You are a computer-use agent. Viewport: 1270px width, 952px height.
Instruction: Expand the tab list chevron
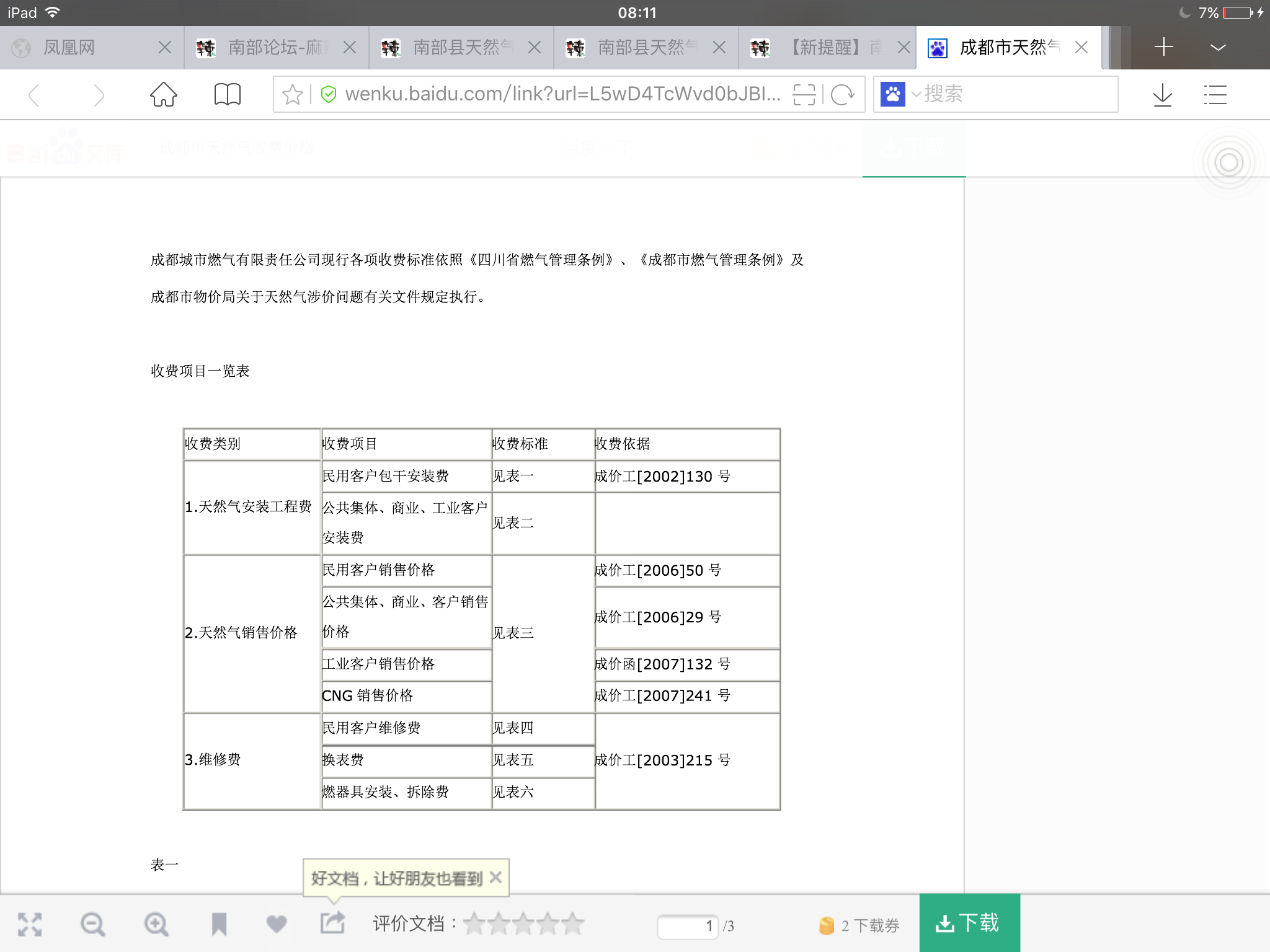pos(1218,48)
